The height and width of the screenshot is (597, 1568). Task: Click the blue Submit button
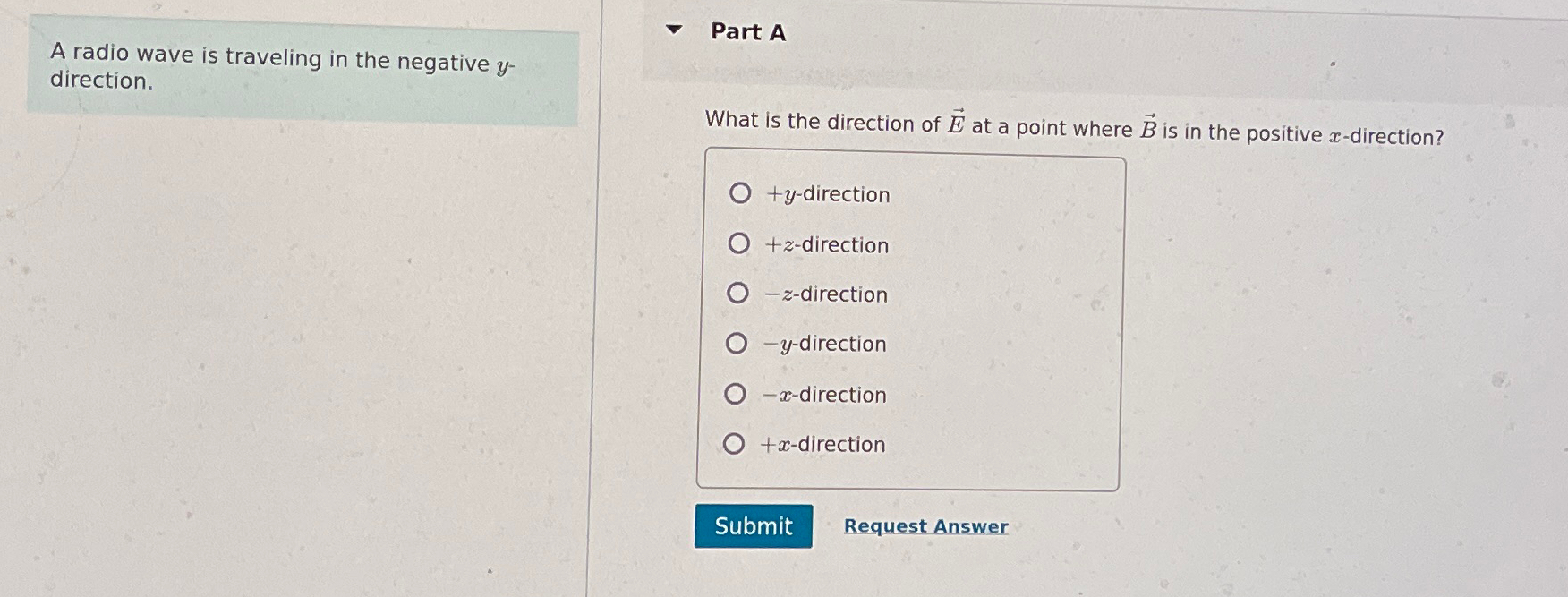point(754,525)
